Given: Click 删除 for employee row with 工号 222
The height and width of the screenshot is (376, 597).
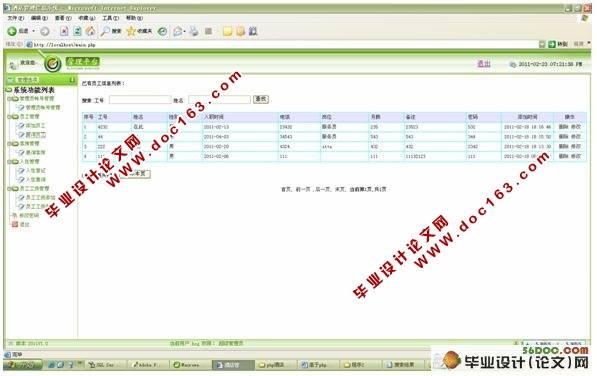Looking at the screenshot, I should point(563,147).
